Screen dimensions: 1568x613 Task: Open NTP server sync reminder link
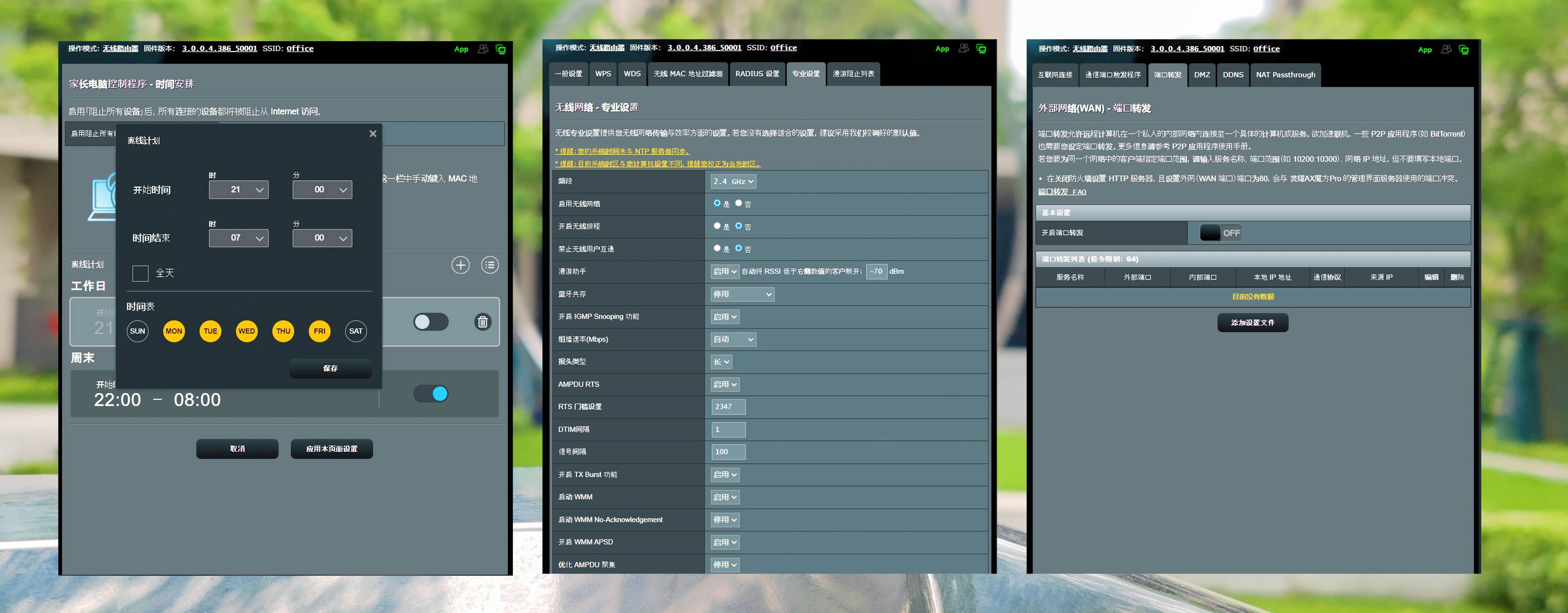[x=622, y=151]
